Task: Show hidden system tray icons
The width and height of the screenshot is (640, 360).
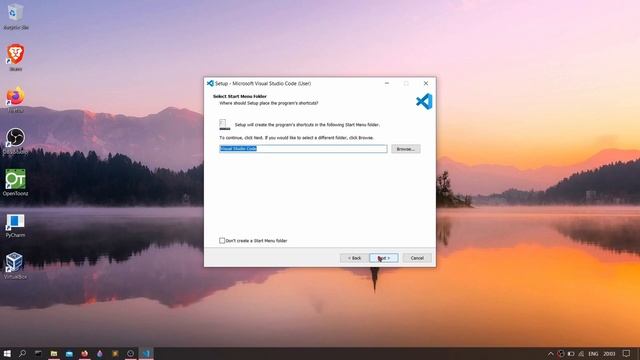Action: tap(550, 353)
